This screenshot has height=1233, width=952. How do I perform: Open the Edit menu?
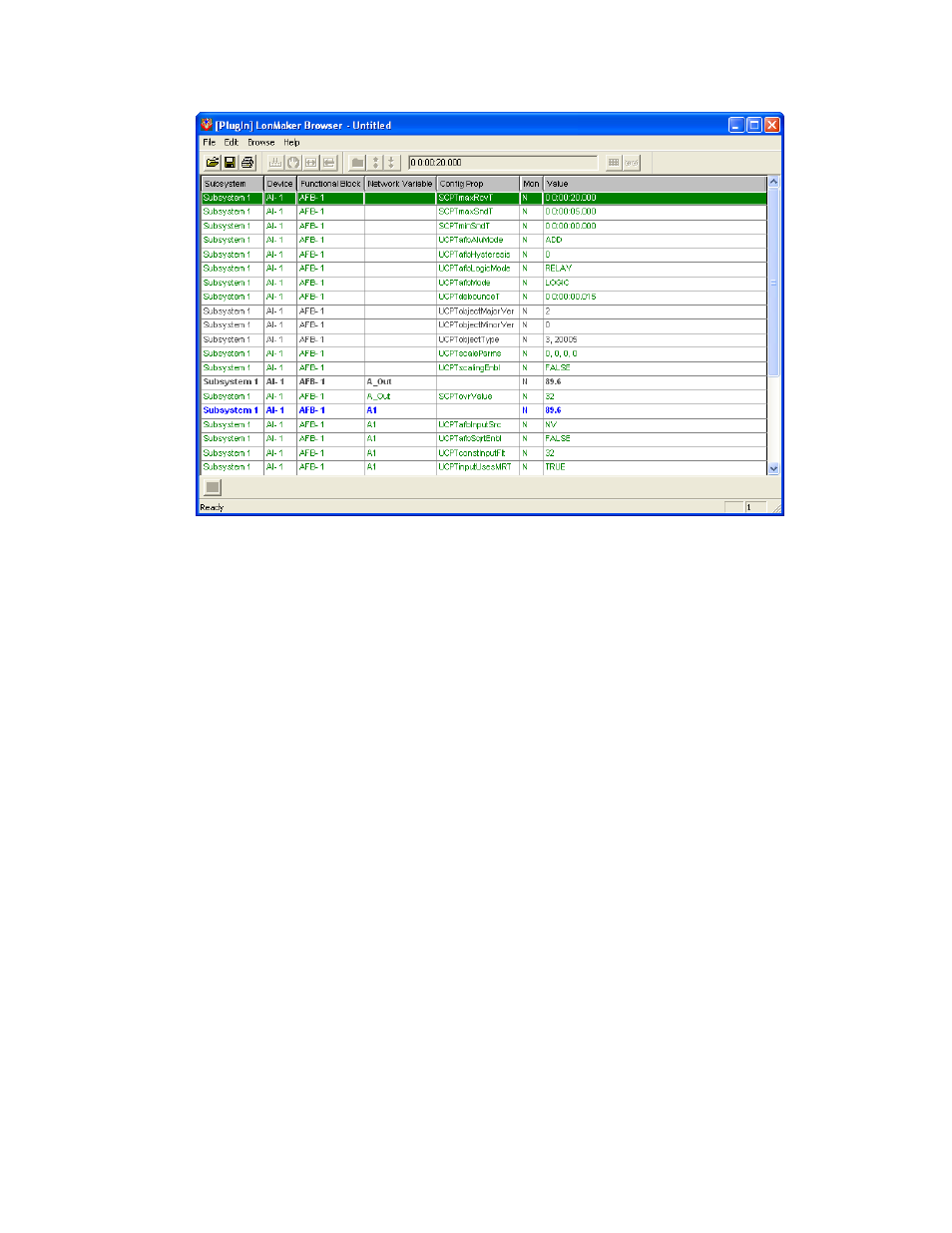click(x=231, y=143)
